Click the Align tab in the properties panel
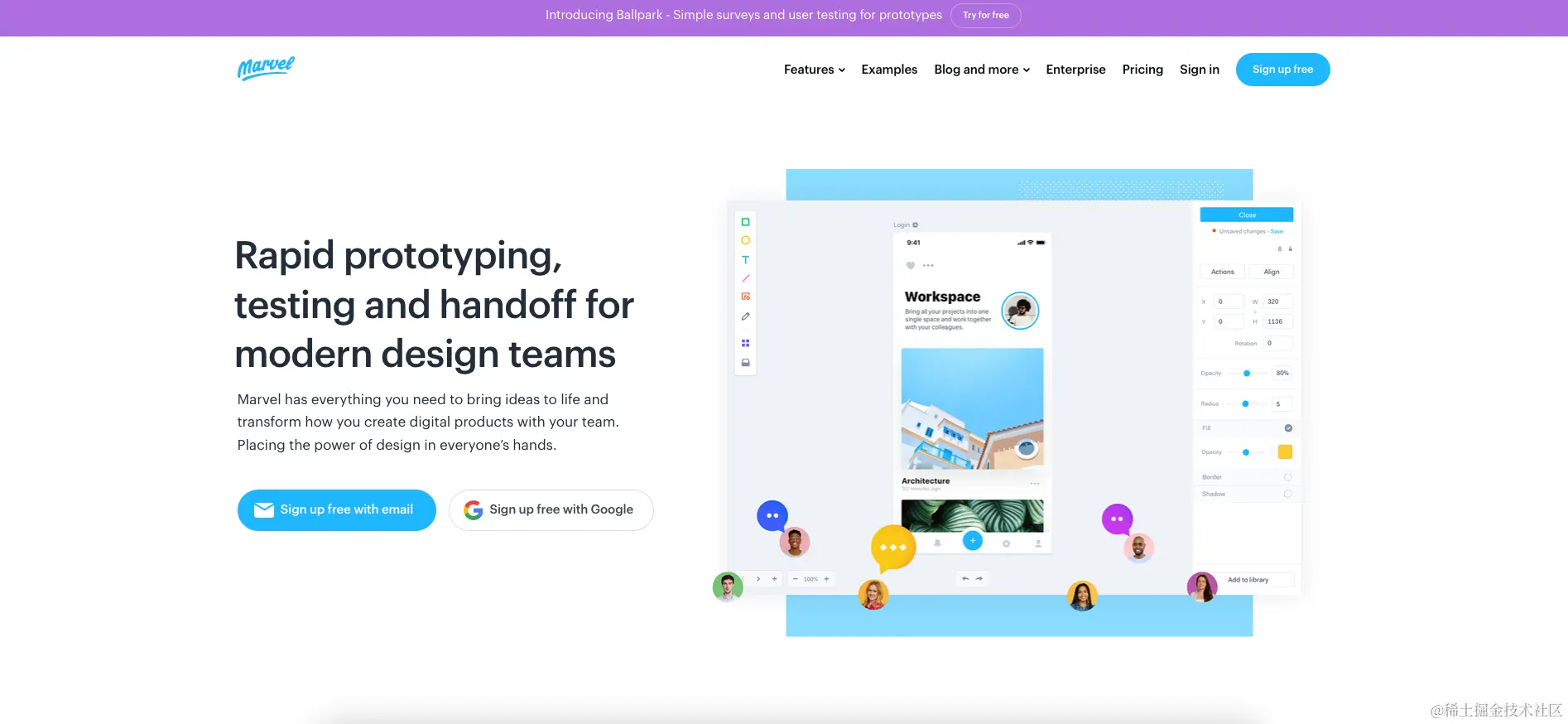 (x=1272, y=272)
